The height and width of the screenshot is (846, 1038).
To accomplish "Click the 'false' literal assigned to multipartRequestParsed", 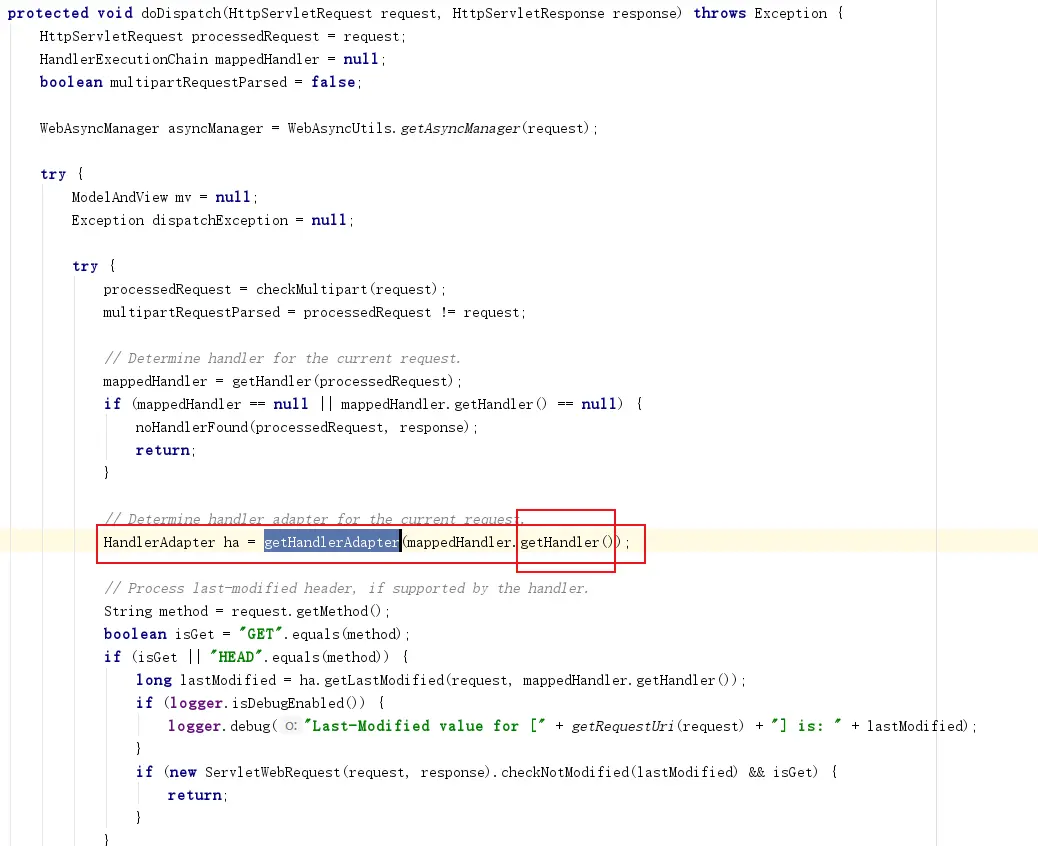I will [334, 82].
